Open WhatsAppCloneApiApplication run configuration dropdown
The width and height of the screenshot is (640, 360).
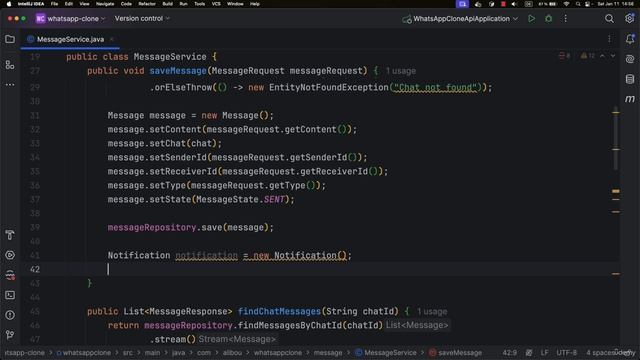coord(460,19)
